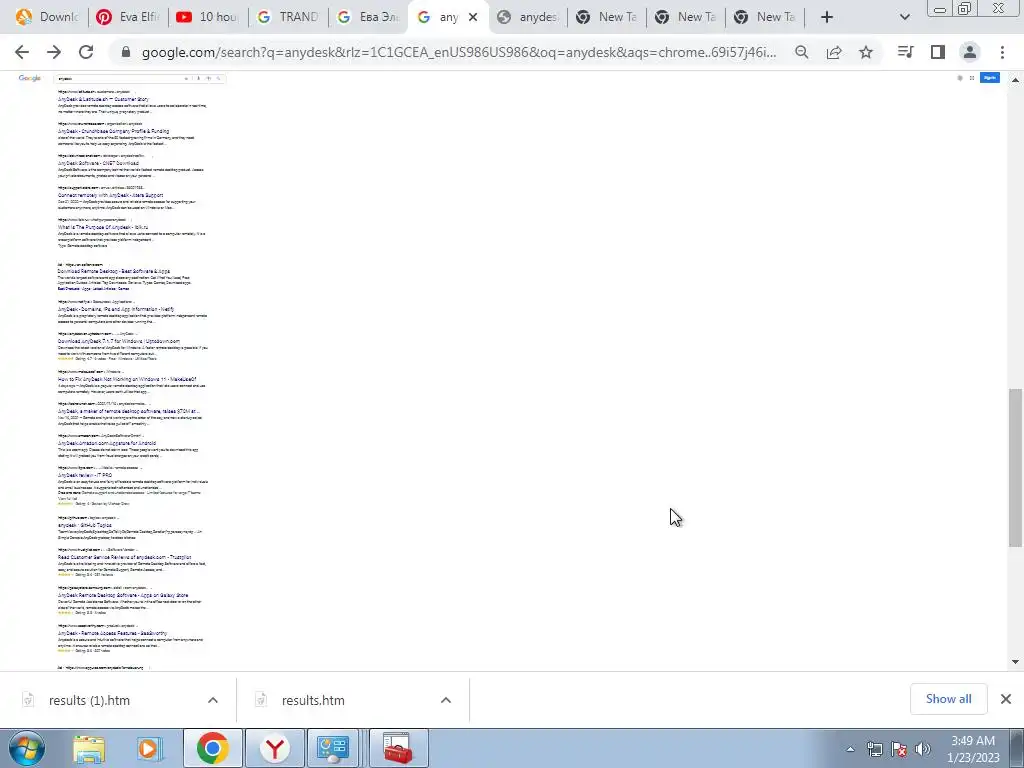Open the media control playlist icon
The image size is (1024, 768).
point(906,52)
